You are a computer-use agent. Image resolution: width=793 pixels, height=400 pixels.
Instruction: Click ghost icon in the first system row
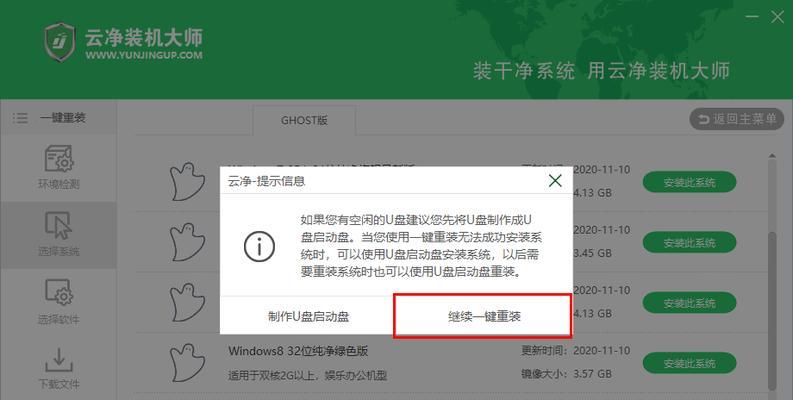click(187, 182)
